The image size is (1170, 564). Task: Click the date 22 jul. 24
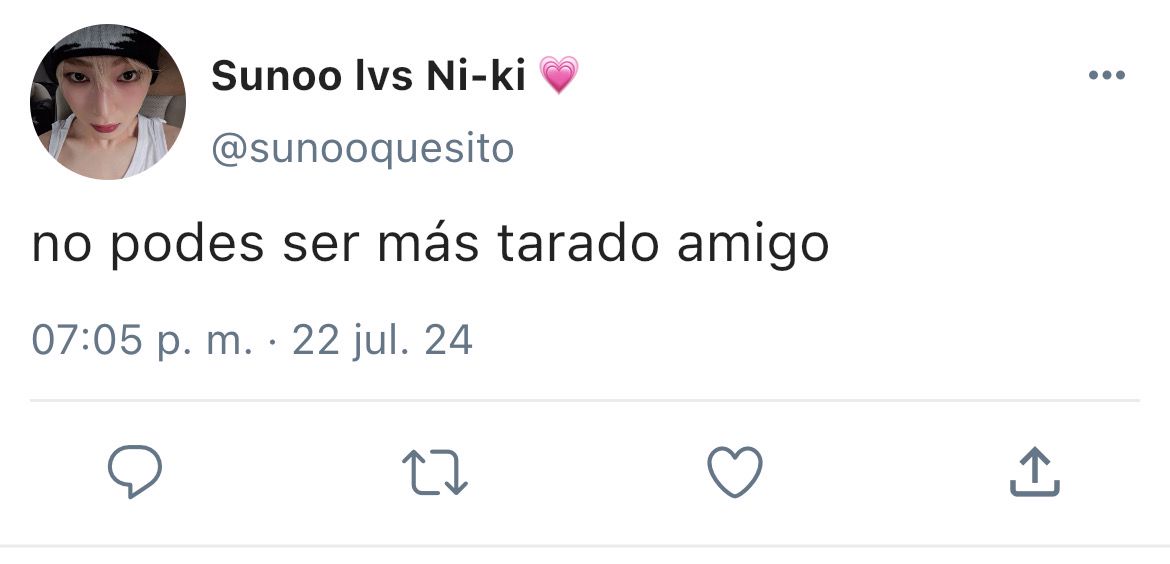382,341
